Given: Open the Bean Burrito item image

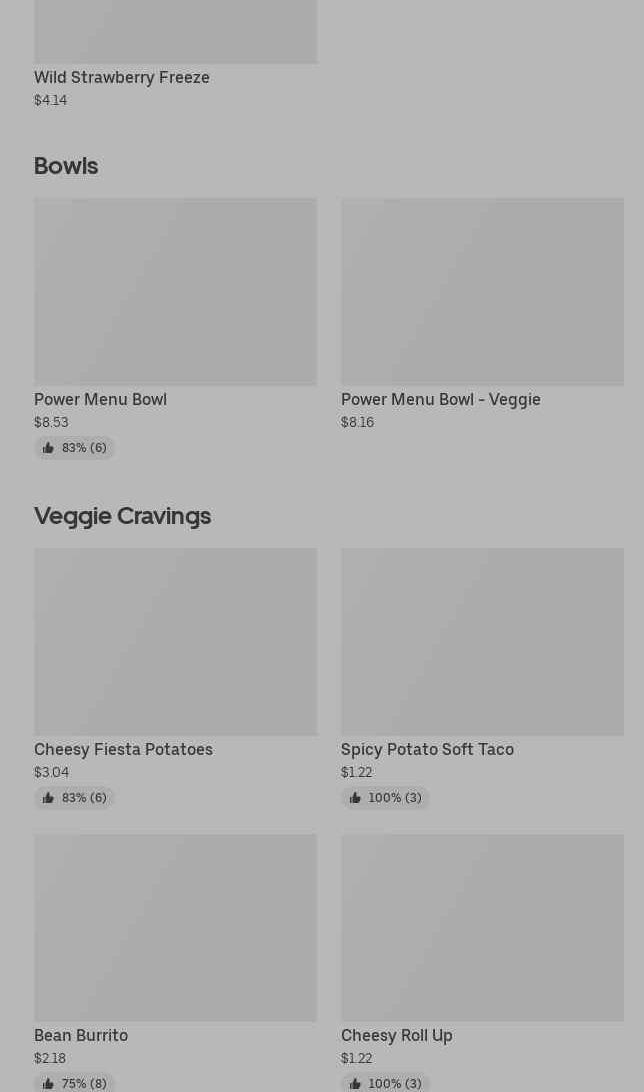Looking at the screenshot, I should [x=175, y=927].
